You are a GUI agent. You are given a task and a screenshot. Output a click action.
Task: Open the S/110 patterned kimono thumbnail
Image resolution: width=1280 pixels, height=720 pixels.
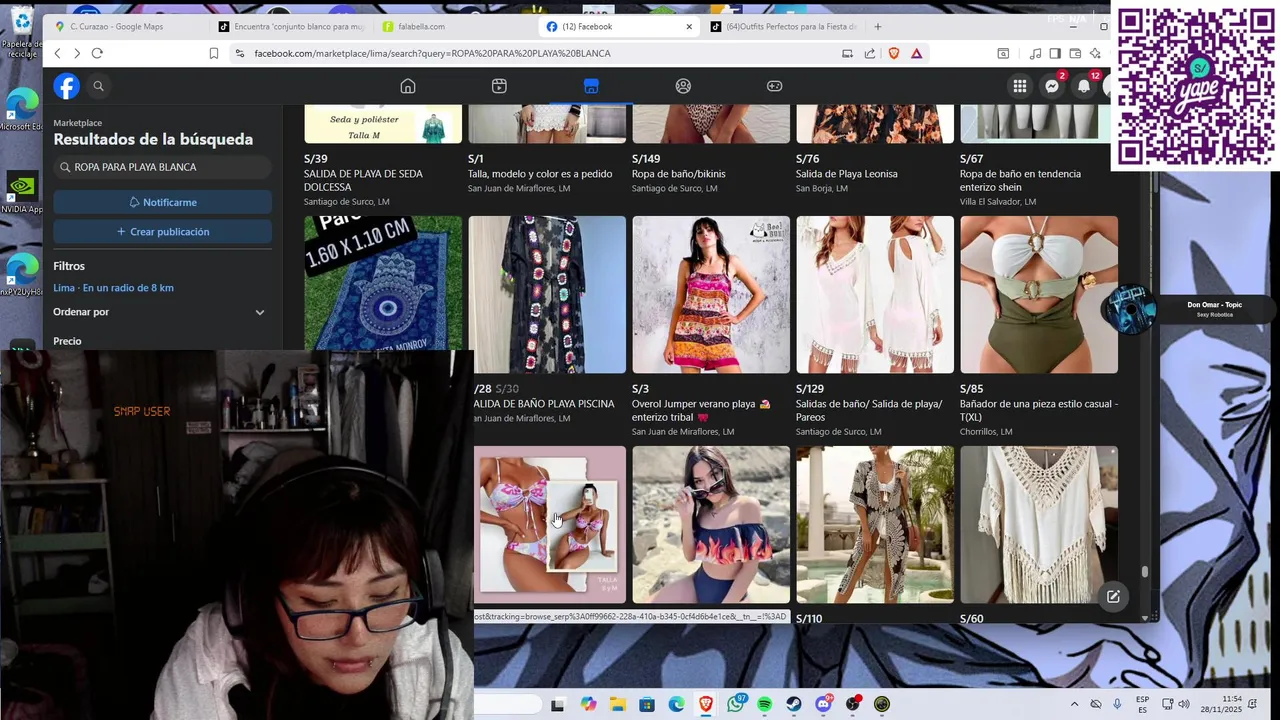point(875,525)
